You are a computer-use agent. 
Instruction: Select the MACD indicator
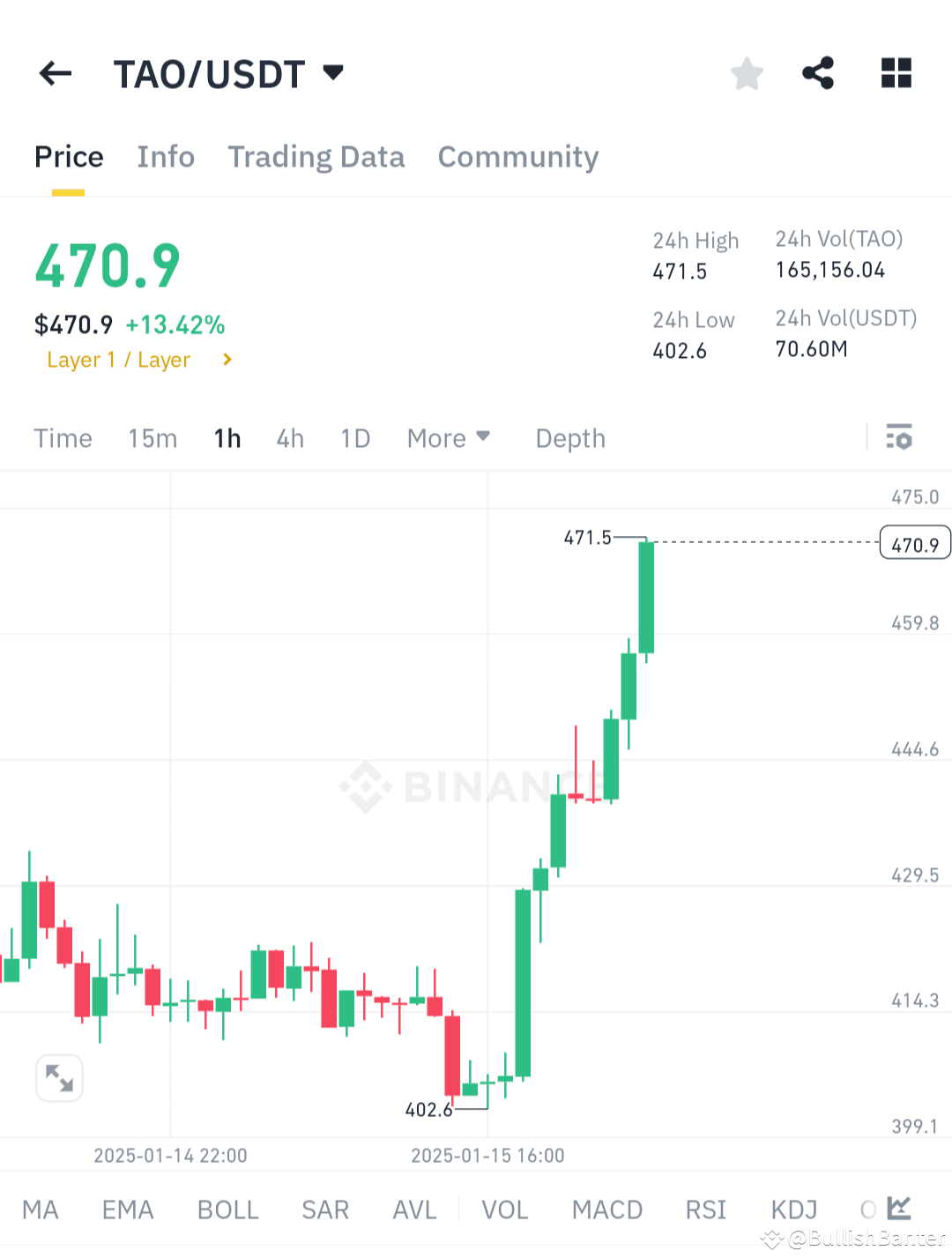tap(606, 1210)
